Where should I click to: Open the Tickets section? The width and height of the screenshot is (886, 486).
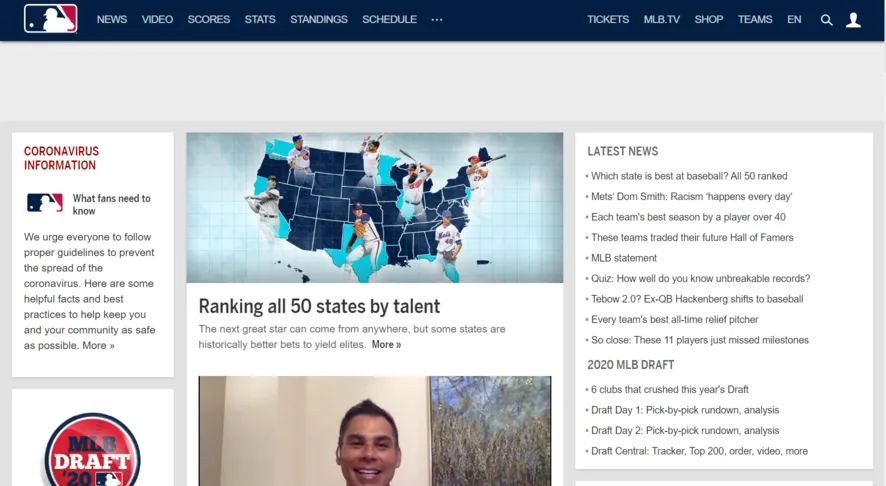point(608,20)
